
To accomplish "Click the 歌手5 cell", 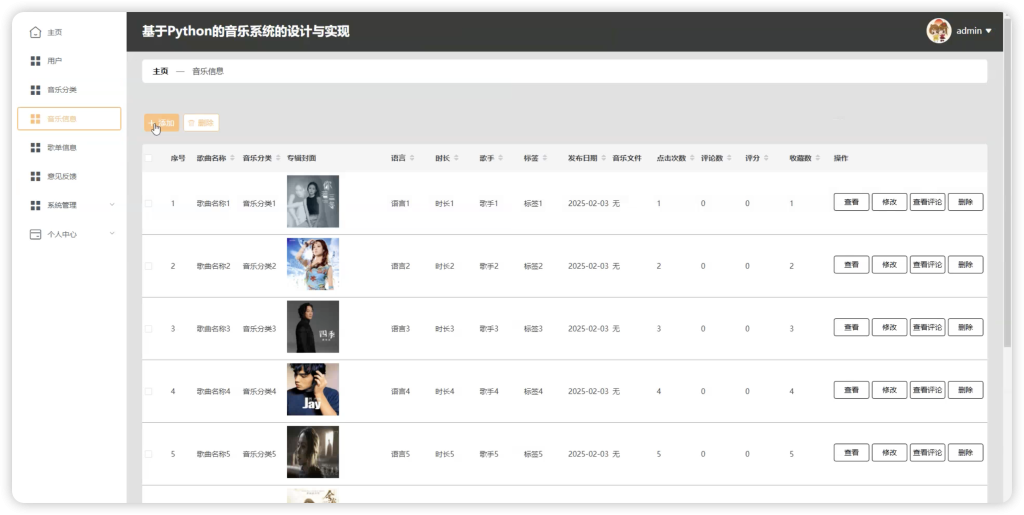I will point(488,454).
